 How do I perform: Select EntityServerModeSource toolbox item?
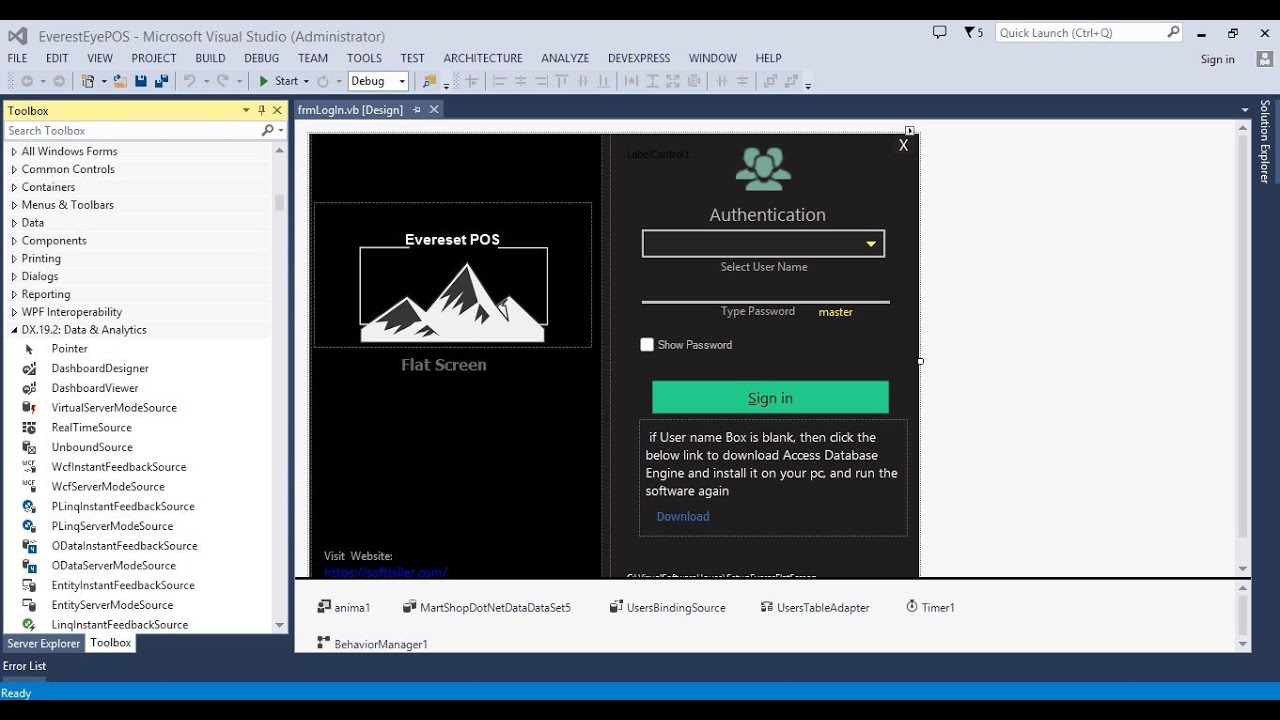pos(112,605)
